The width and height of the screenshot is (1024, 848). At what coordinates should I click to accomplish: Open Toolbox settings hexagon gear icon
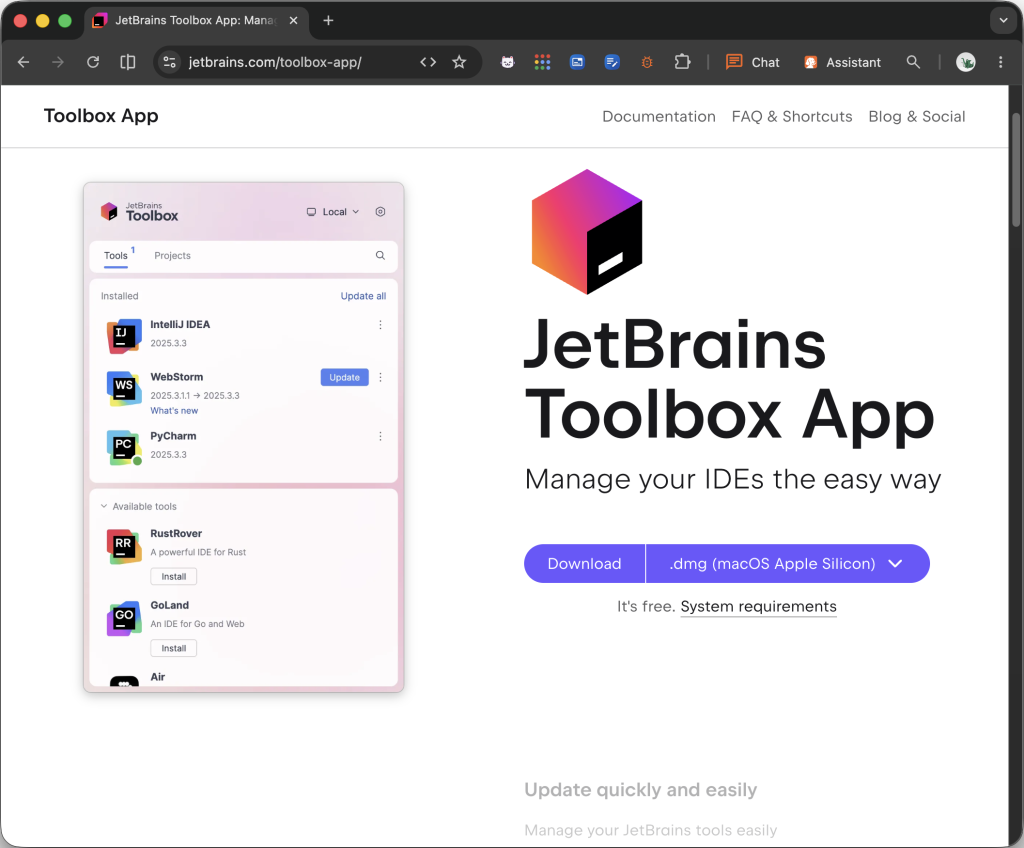tap(380, 212)
